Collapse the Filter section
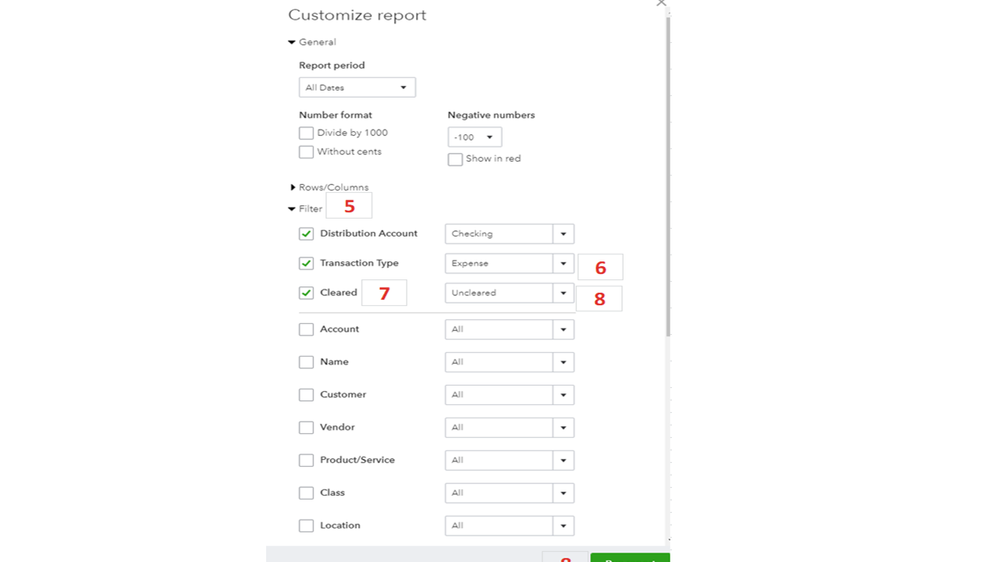Image resolution: width=999 pixels, height=562 pixels. pos(292,209)
